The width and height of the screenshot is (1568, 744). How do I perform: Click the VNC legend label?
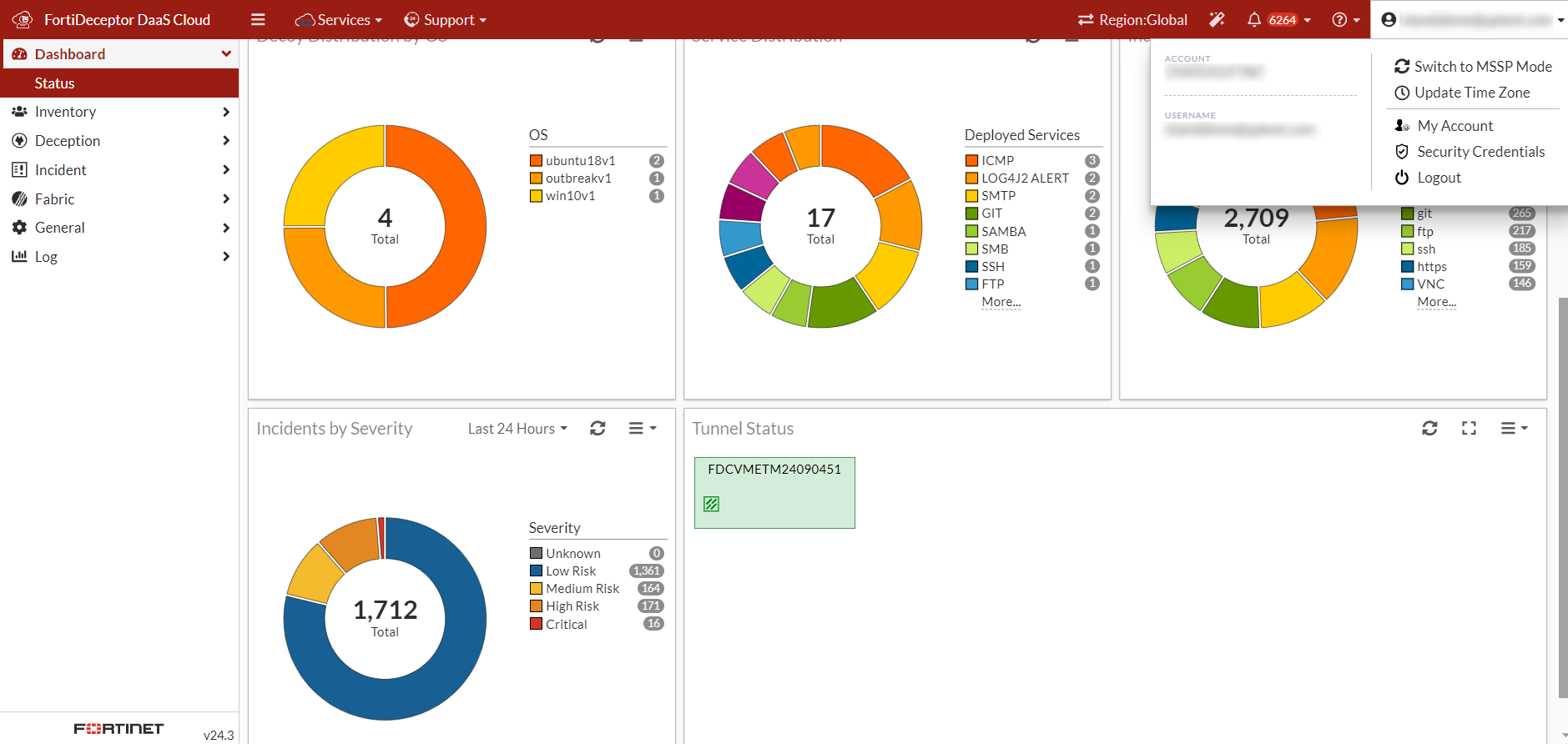[1430, 284]
